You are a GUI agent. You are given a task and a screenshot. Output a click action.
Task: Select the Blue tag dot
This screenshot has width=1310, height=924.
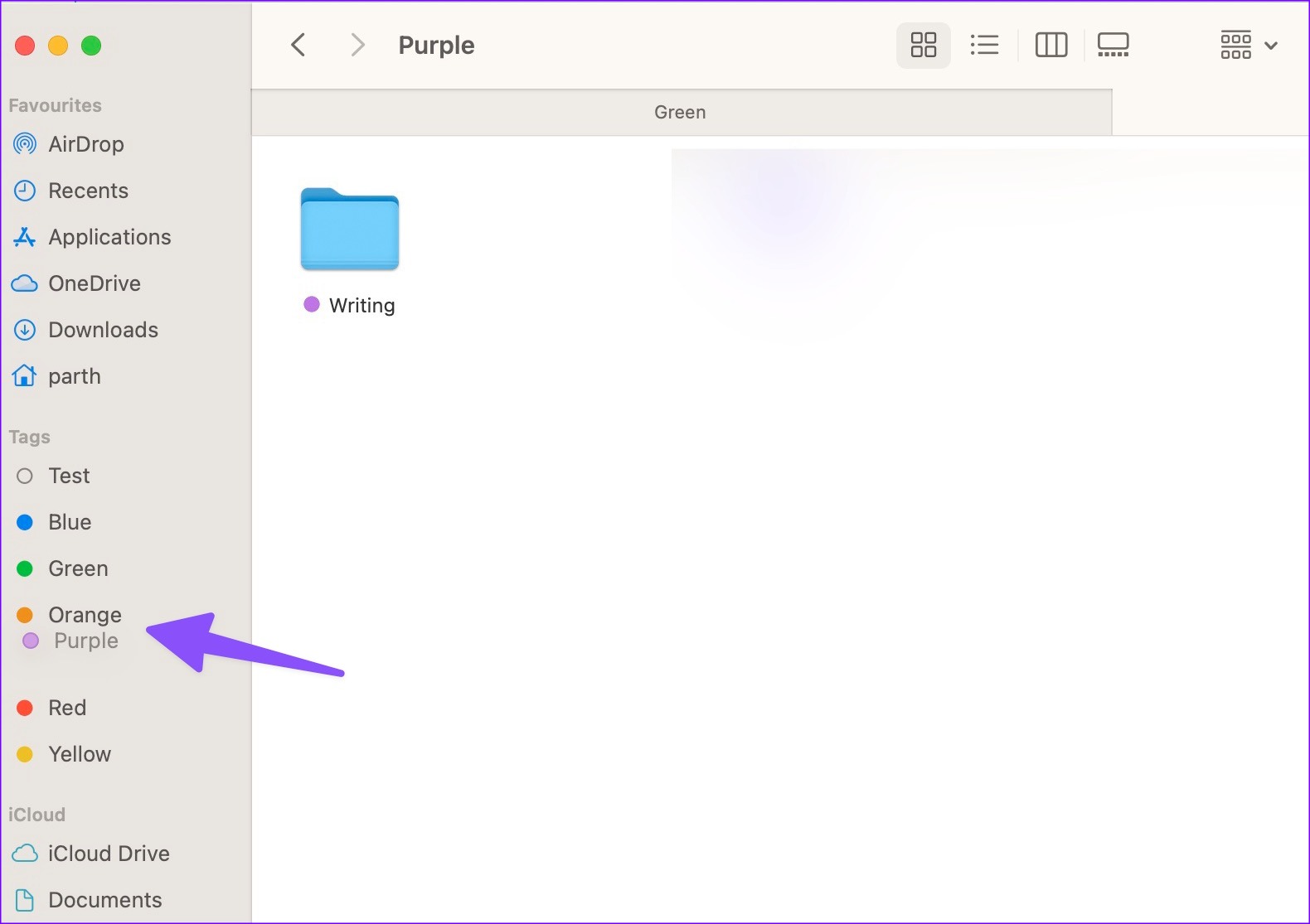click(x=25, y=522)
